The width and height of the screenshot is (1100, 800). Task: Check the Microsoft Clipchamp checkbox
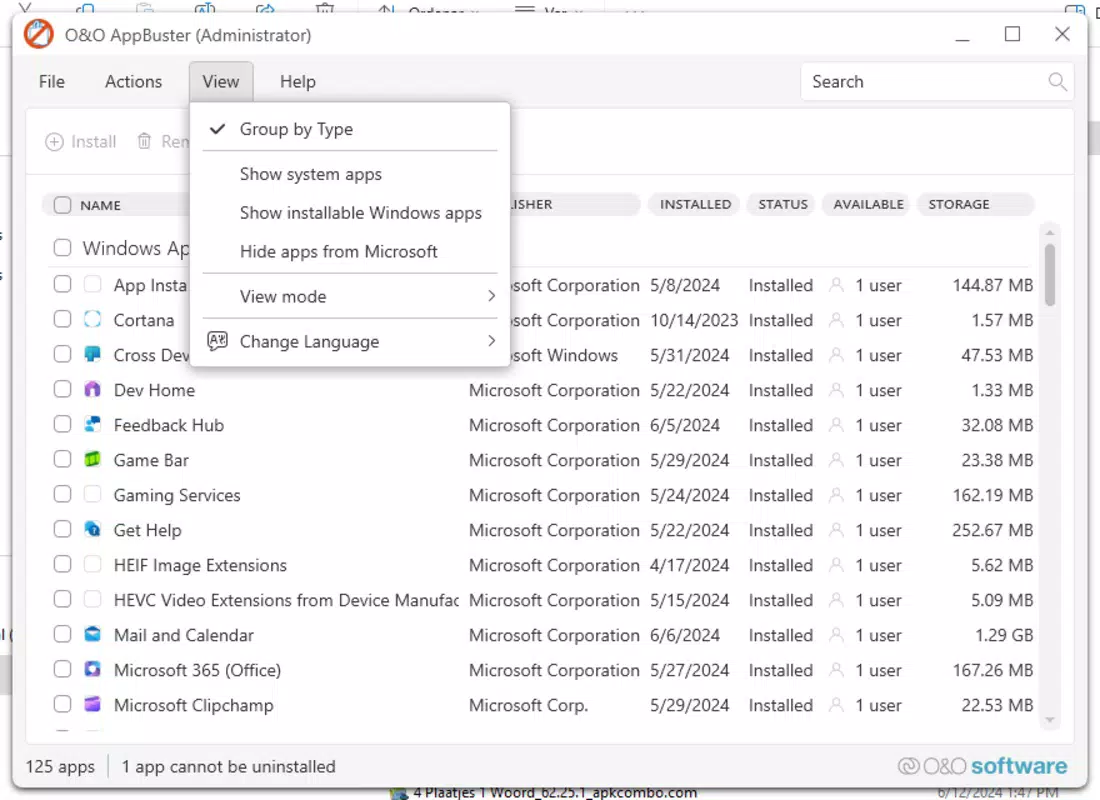(x=62, y=705)
